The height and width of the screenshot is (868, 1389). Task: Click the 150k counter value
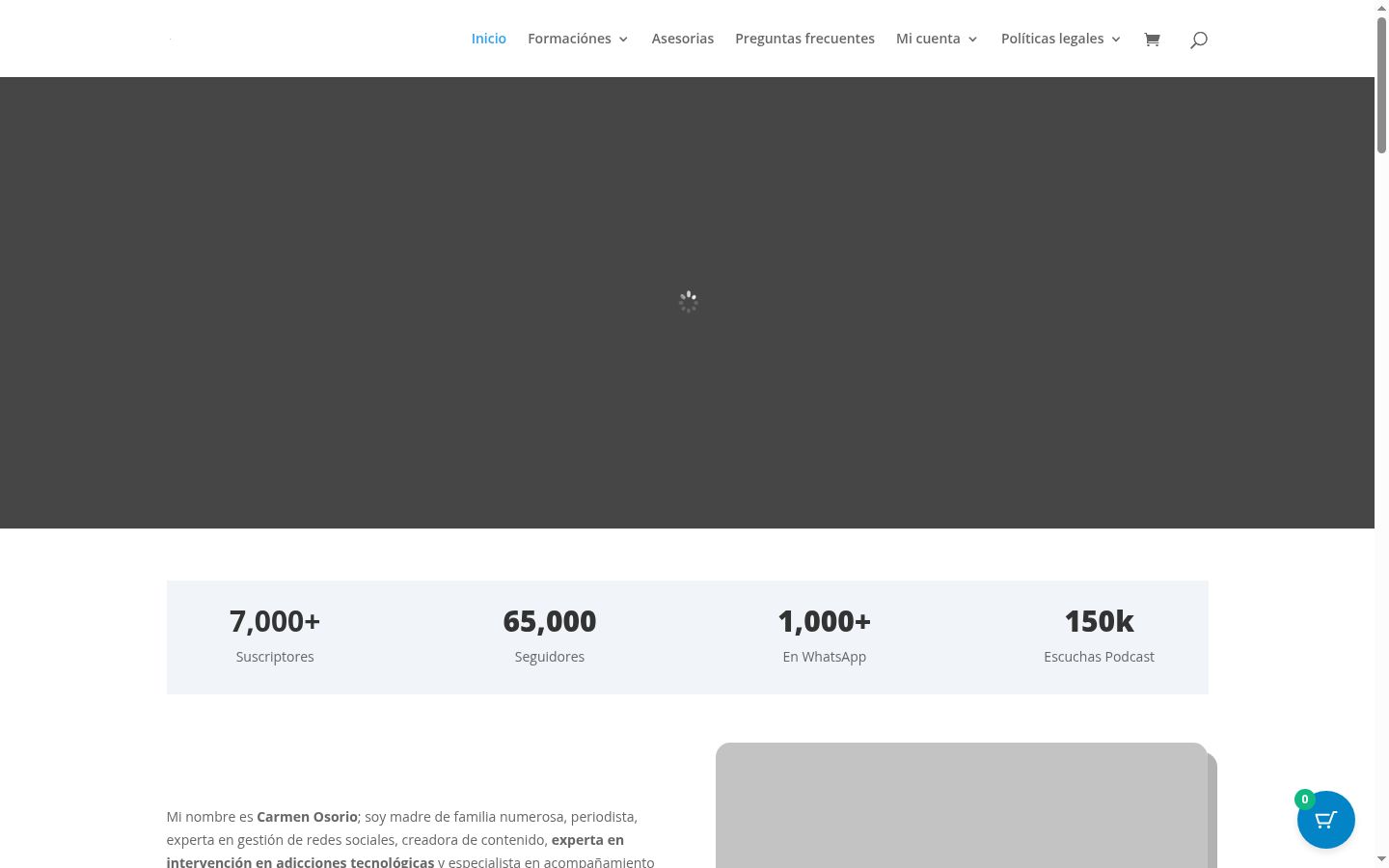[1099, 621]
